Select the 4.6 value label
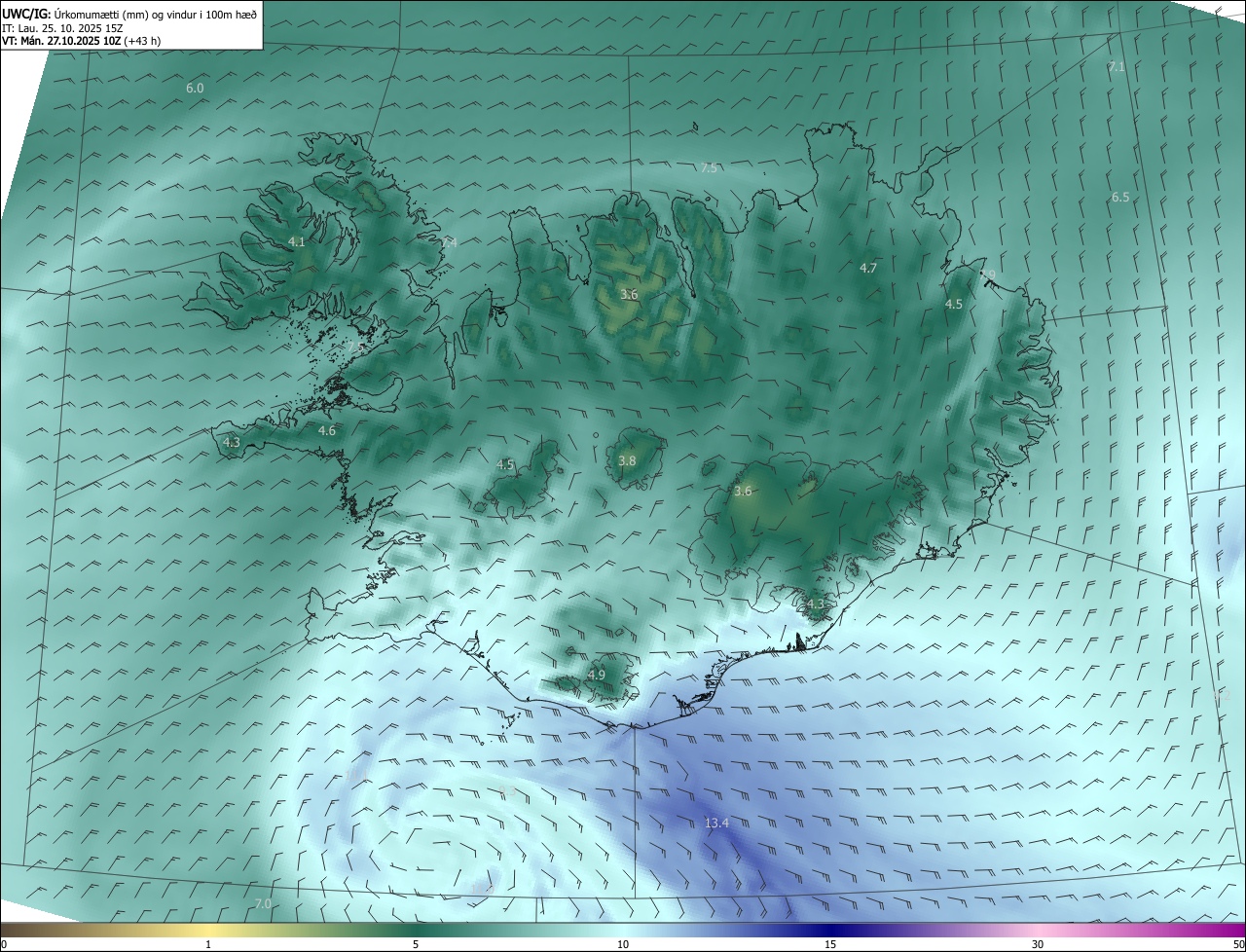Image resolution: width=1246 pixels, height=952 pixels. click(x=327, y=431)
